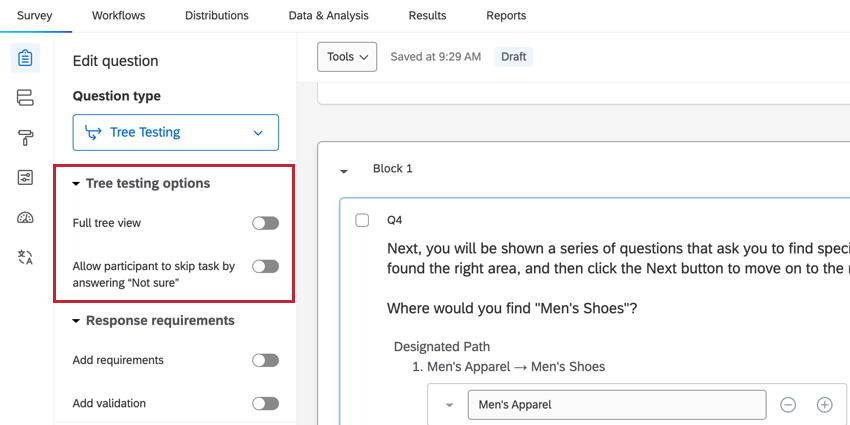Open Survey flow icon in sidebar
The image size is (850, 425).
[x=25, y=97]
